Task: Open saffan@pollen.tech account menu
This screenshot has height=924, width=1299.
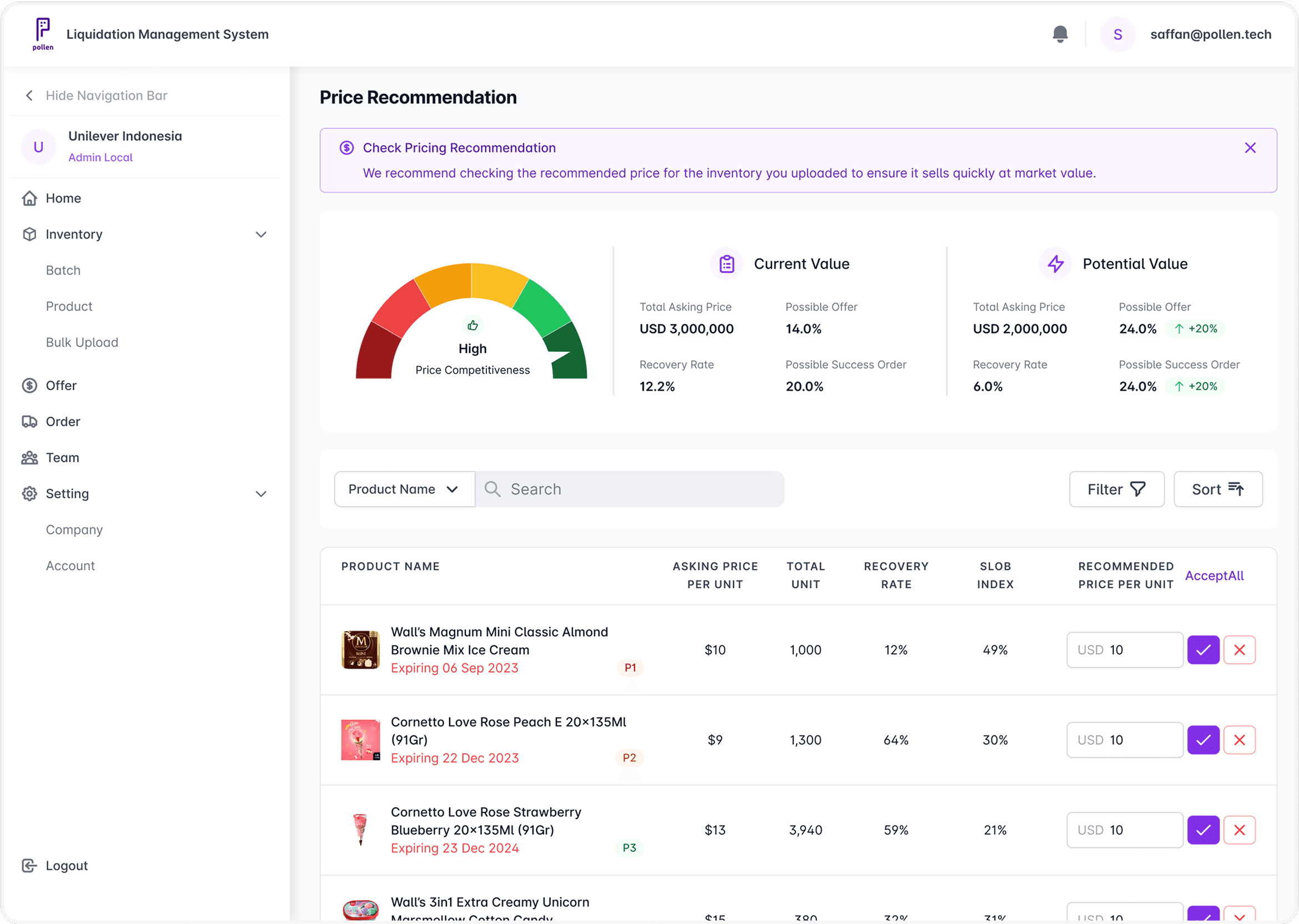Action: pos(1210,34)
